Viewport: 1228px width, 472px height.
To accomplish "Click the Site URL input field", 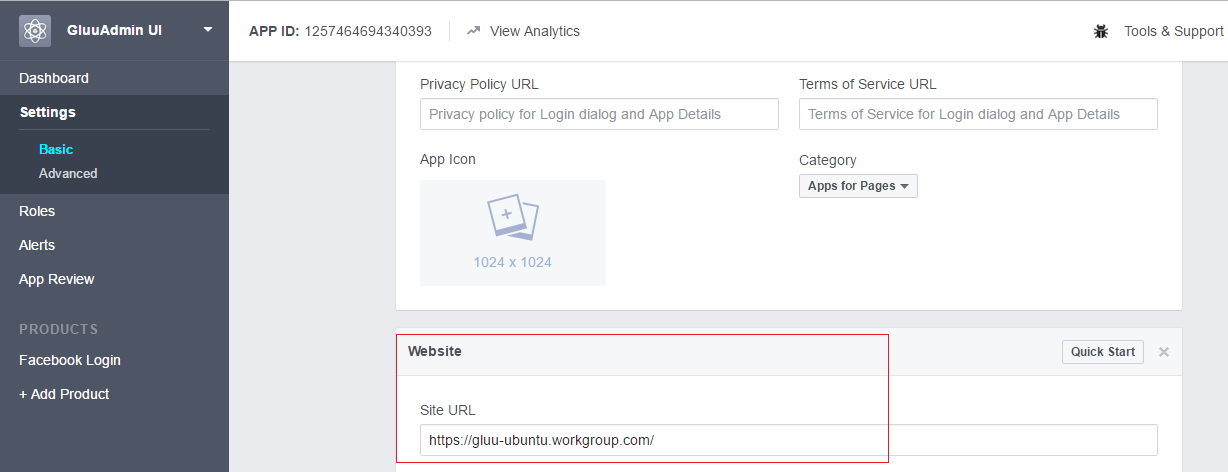I will tap(788, 440).
